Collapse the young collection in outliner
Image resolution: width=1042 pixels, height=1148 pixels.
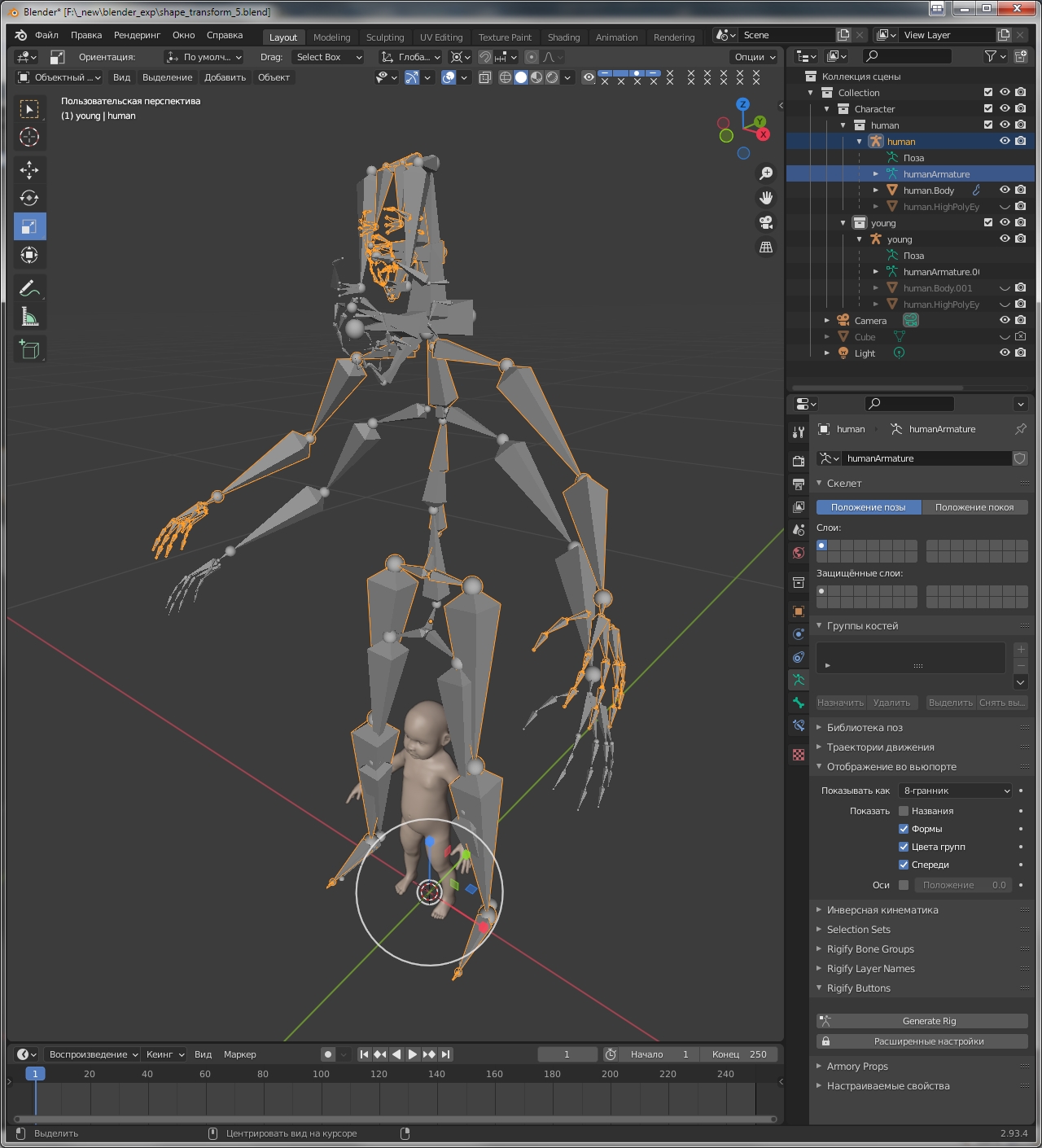pyautogui.click(x=843, y=223)
